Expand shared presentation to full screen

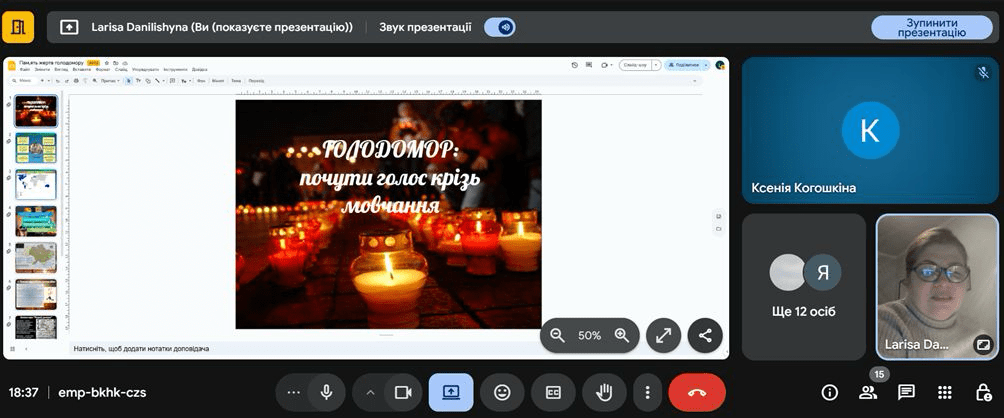[663, 336]
